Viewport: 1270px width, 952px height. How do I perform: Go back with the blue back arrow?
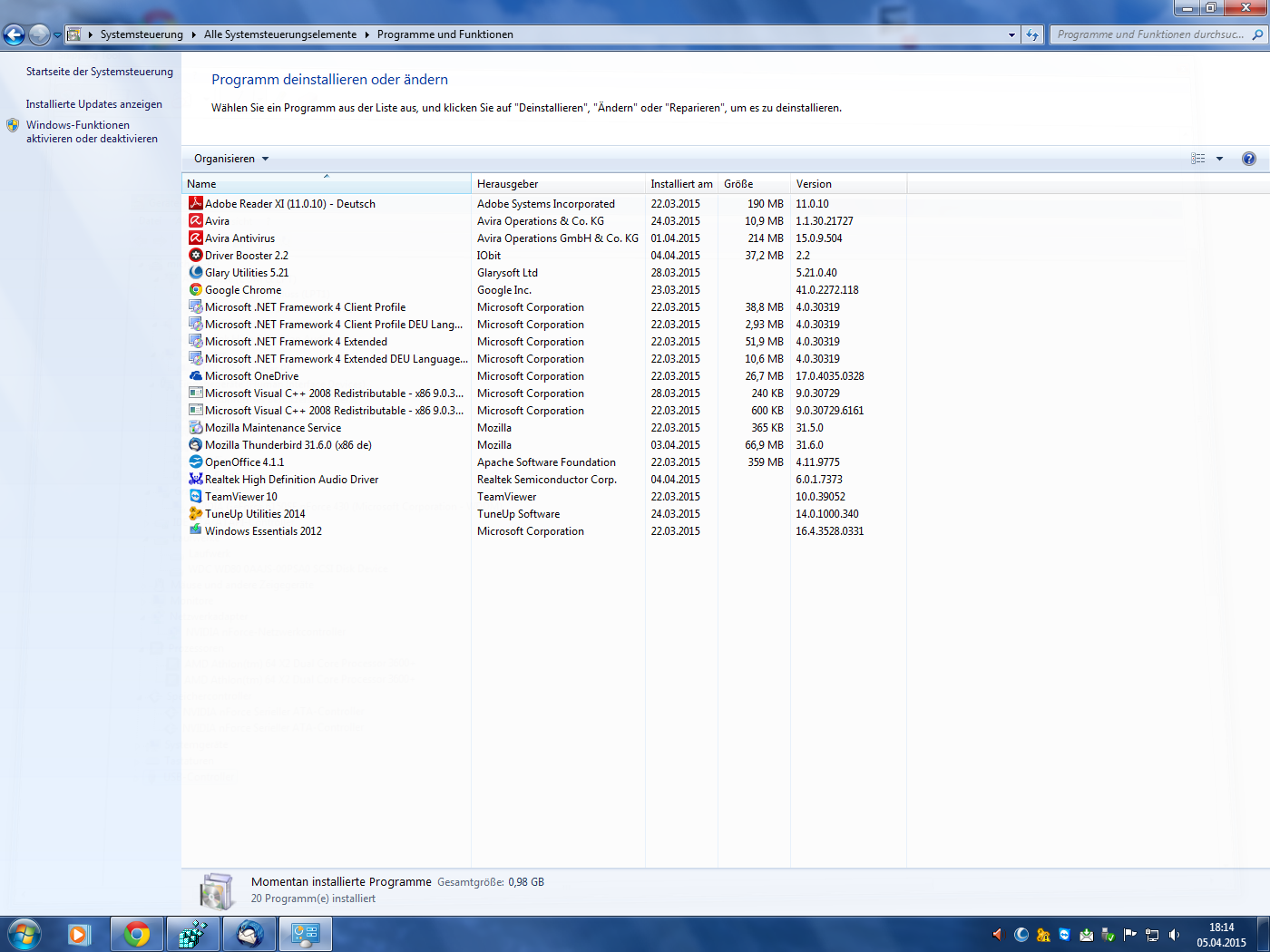(14, 34)
